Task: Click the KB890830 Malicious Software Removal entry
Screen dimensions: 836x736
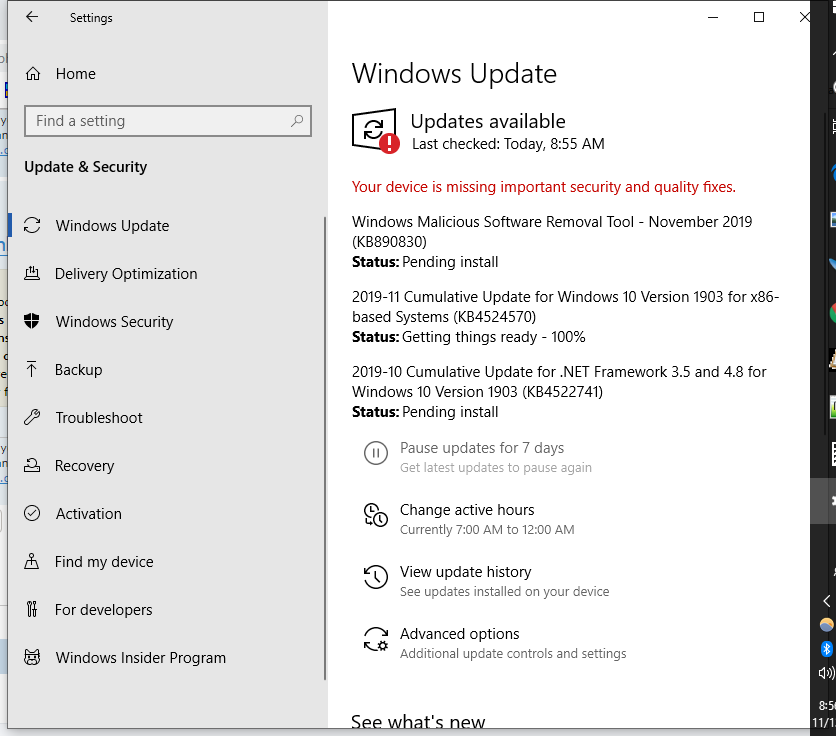Action: point(552,231)
